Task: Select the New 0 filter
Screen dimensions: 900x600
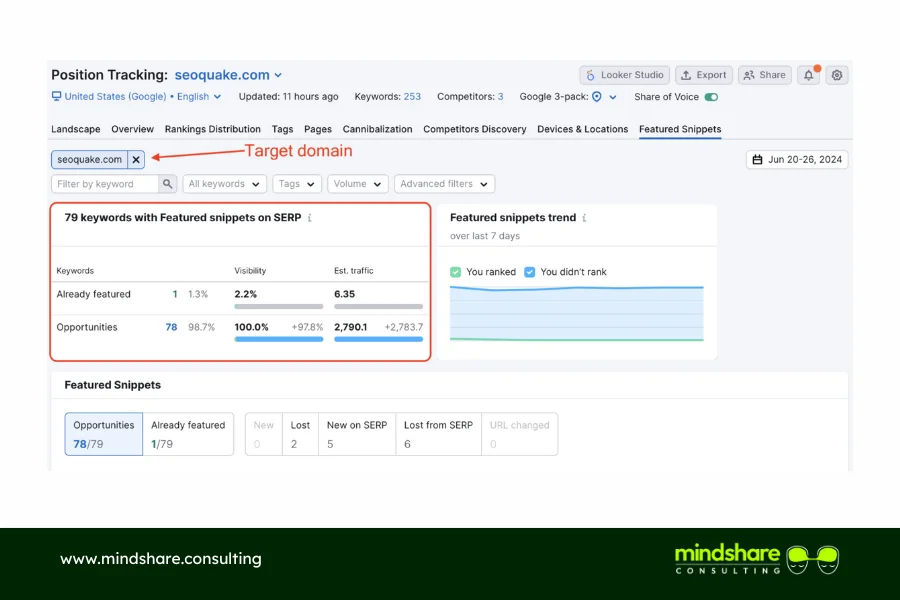Action: click(x=263, y=434)
